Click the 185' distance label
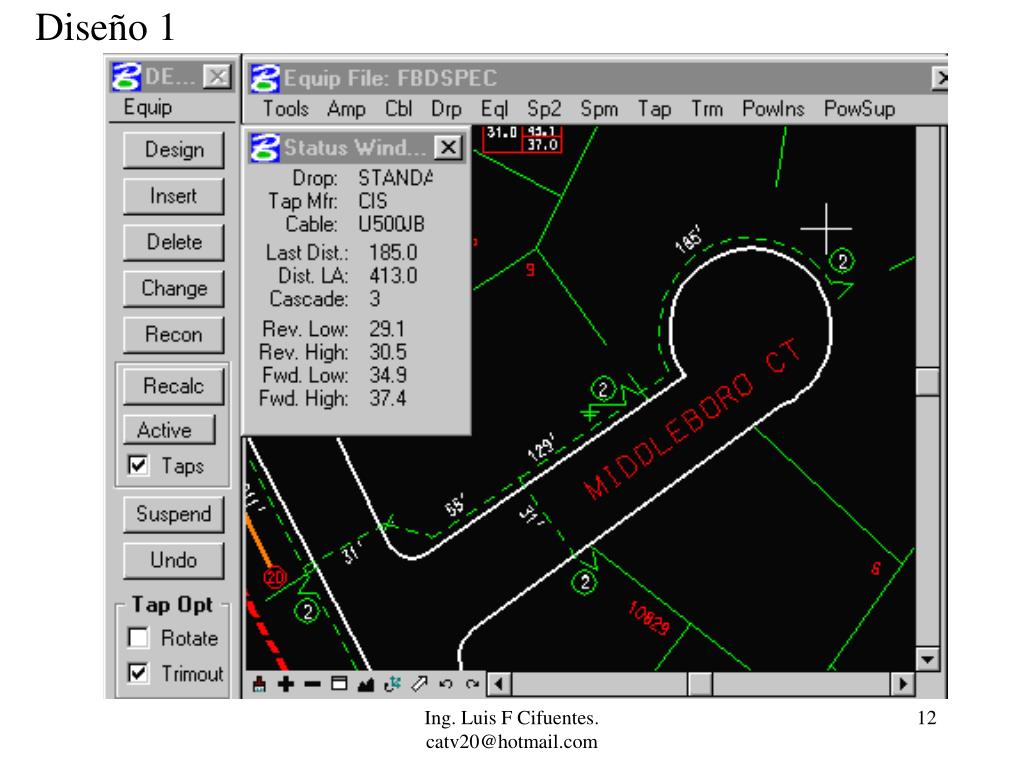 (x=689, y=238)
